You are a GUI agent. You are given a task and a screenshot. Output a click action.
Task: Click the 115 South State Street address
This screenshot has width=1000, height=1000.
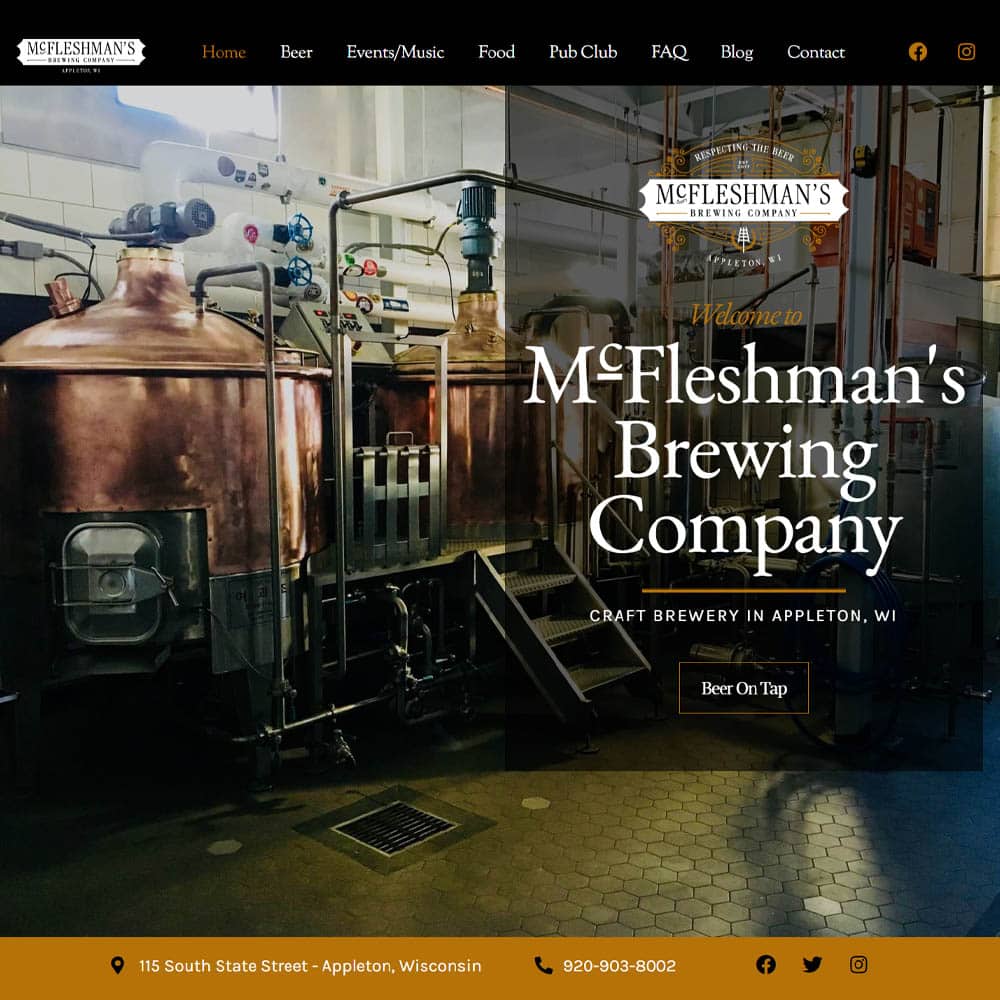[x=310, y=966]
